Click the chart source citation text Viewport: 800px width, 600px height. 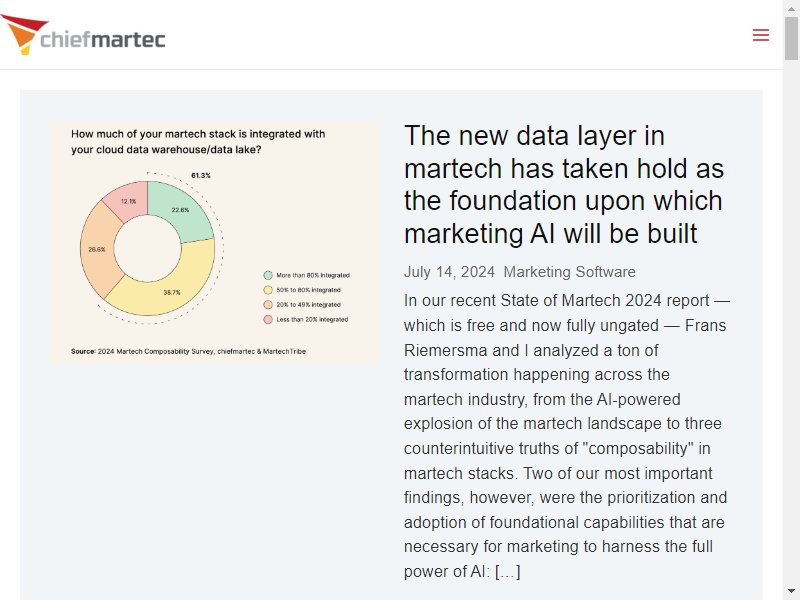click(188, 351)
